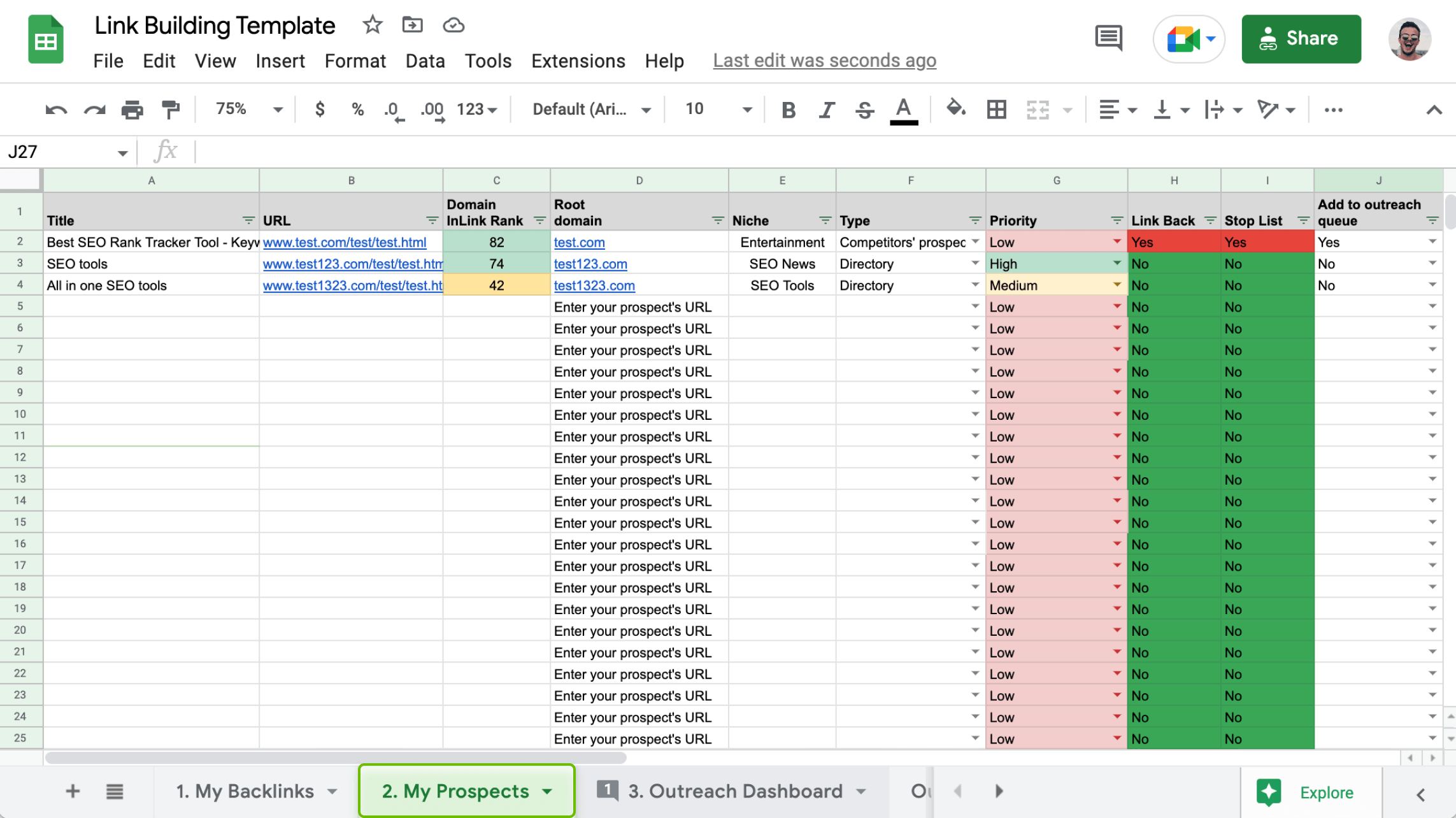Click the Share button
Viewport: 1456px width, 818px height.
[1301, 38]
